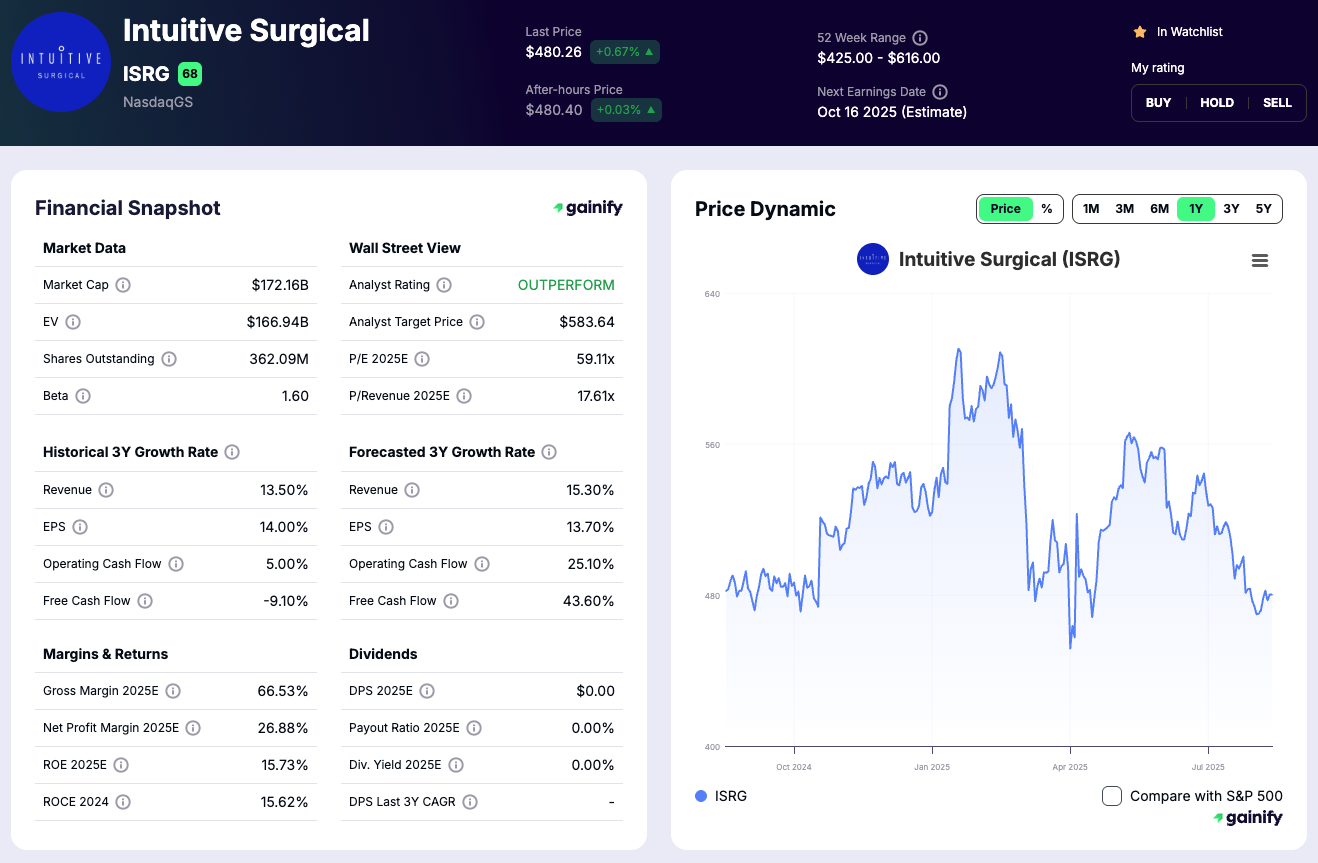Click info icon next to ROCE 2024

click(123, 802)
